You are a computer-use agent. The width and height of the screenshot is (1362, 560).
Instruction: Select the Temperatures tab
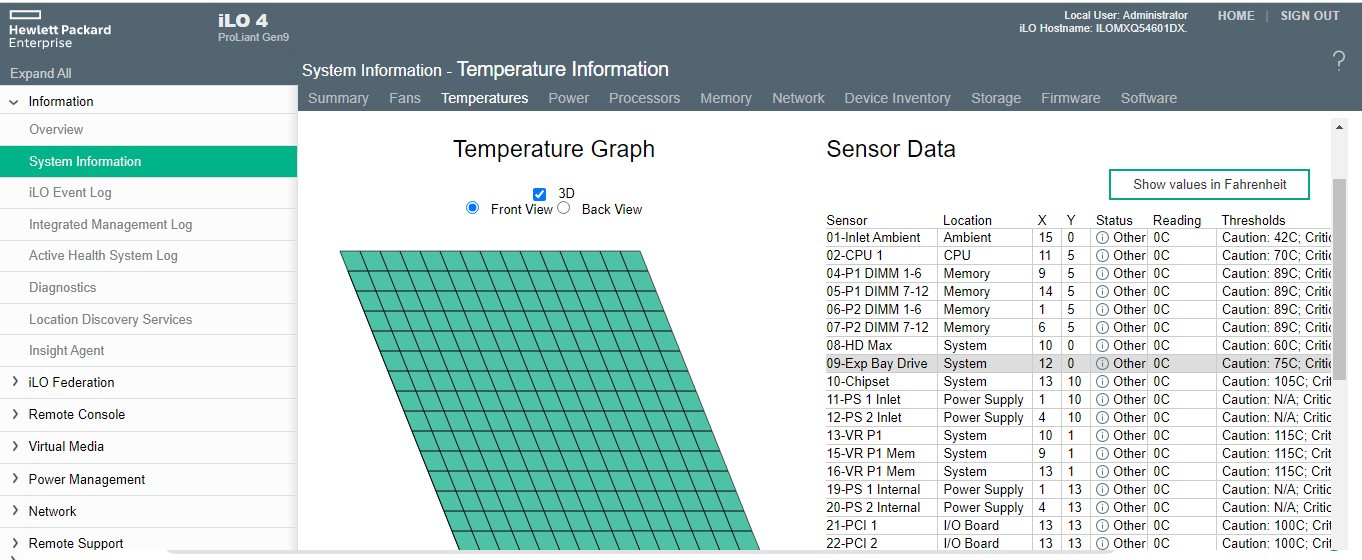[x=485, y=98]
